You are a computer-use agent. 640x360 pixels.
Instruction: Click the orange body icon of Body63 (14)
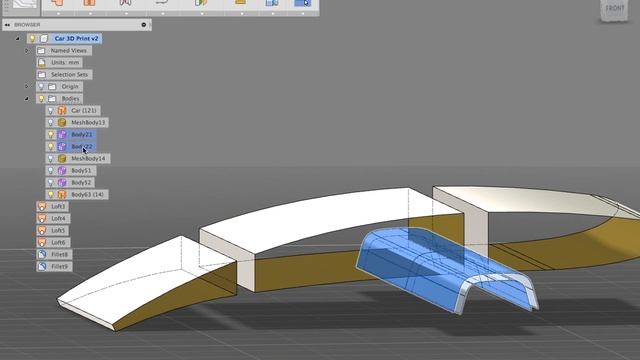pyautogui.click(x=62, y=195)
